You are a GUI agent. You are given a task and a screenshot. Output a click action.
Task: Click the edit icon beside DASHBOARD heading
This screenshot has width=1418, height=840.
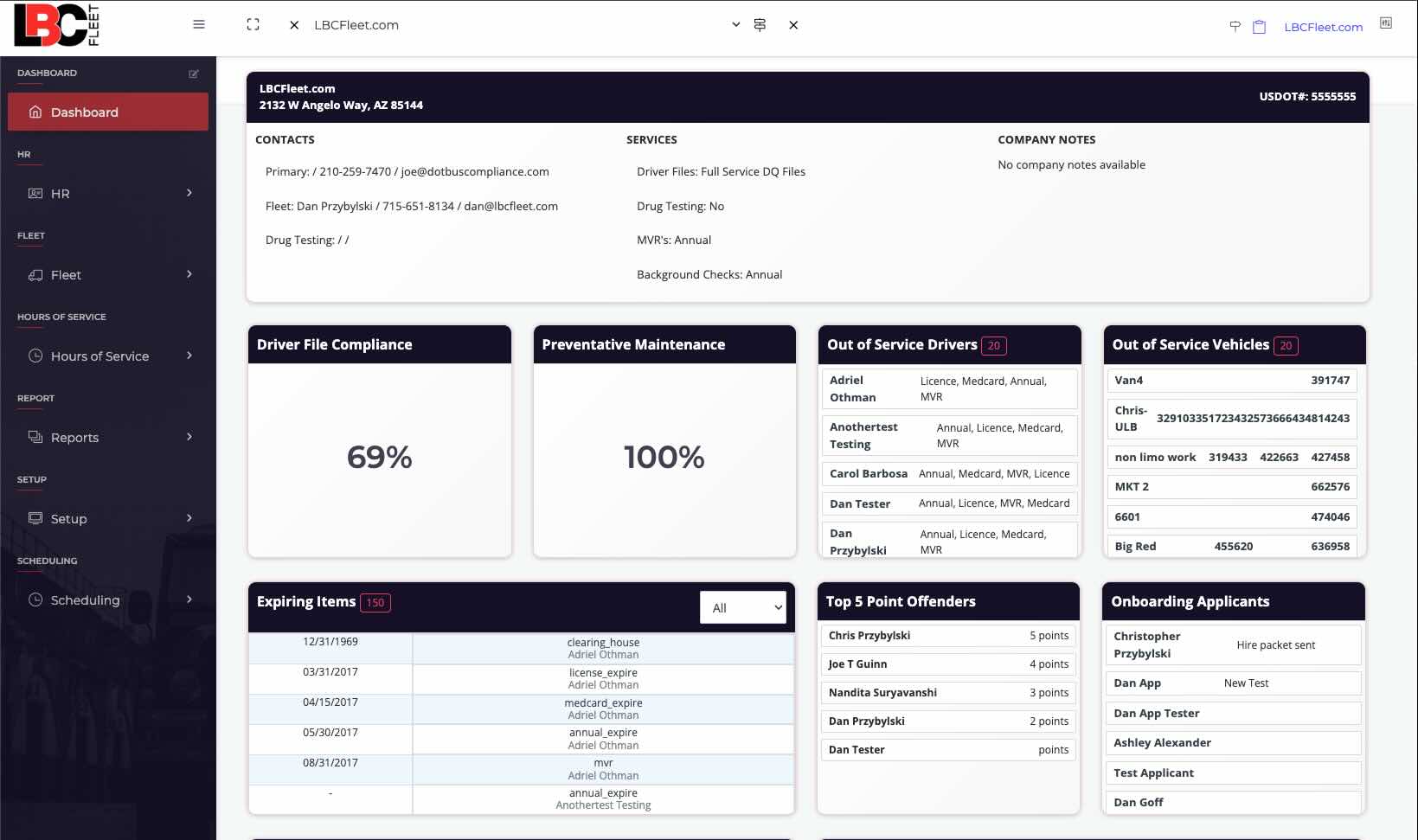click(194, 74)
